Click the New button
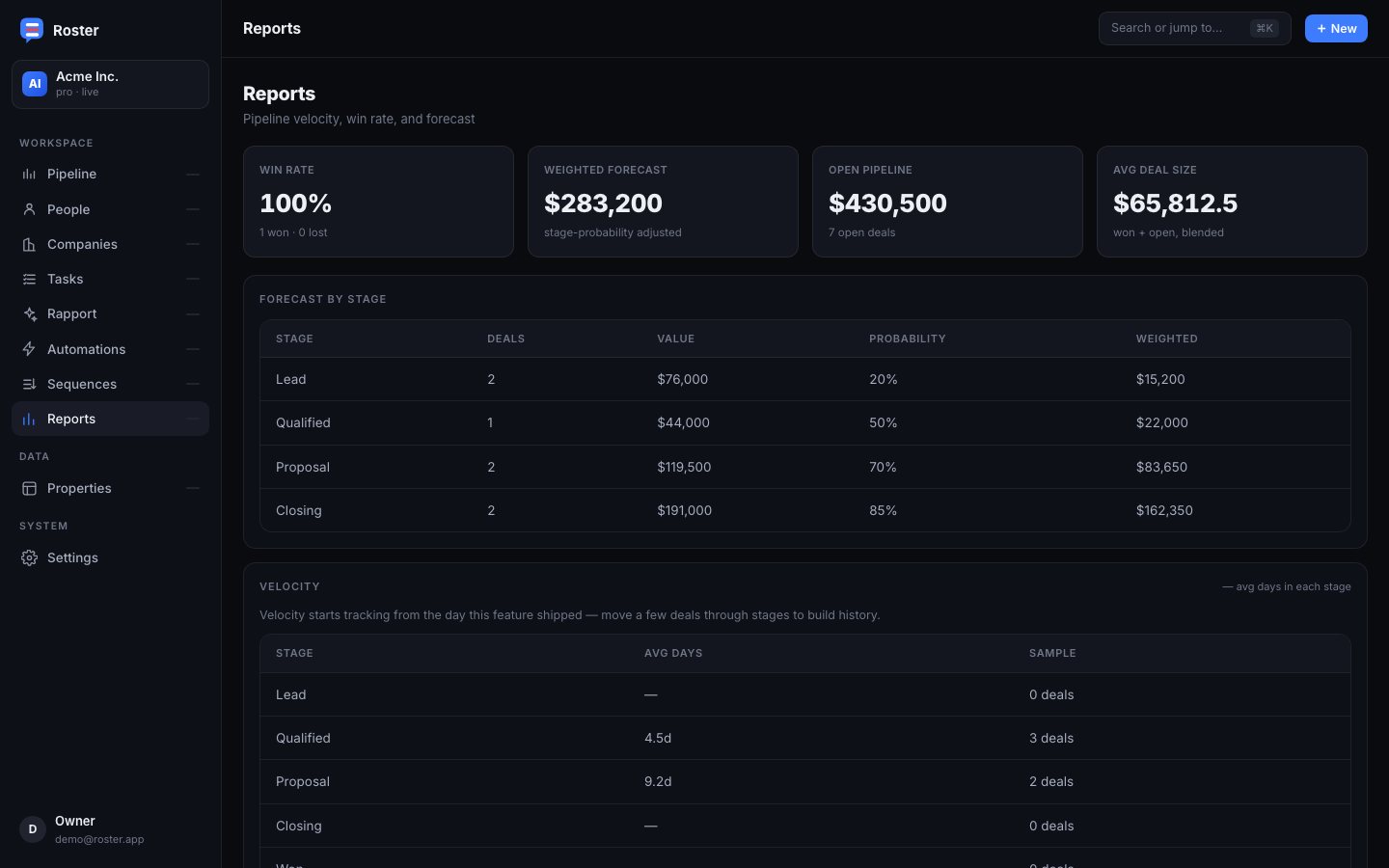Image resolution: width=1389 pixels, height=868 pixels. (x=1336, y=29)
